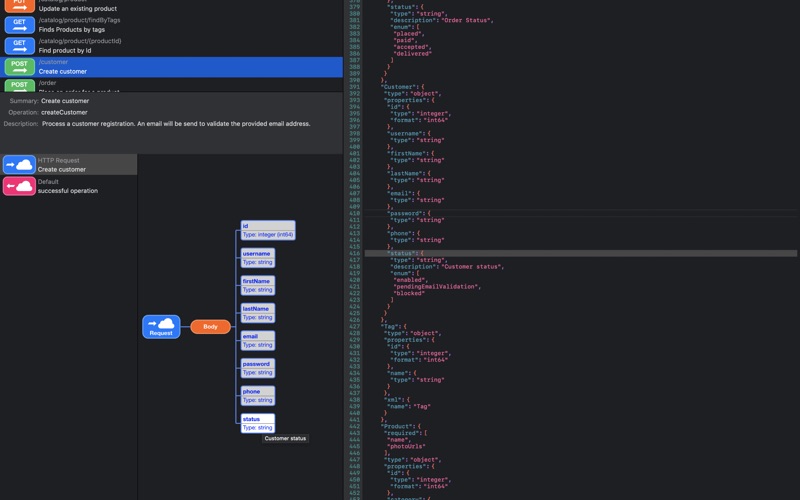This screenshot has width=800, height=500.
Task: Click the "photoUrls" required entry in code
Action: 406,446
